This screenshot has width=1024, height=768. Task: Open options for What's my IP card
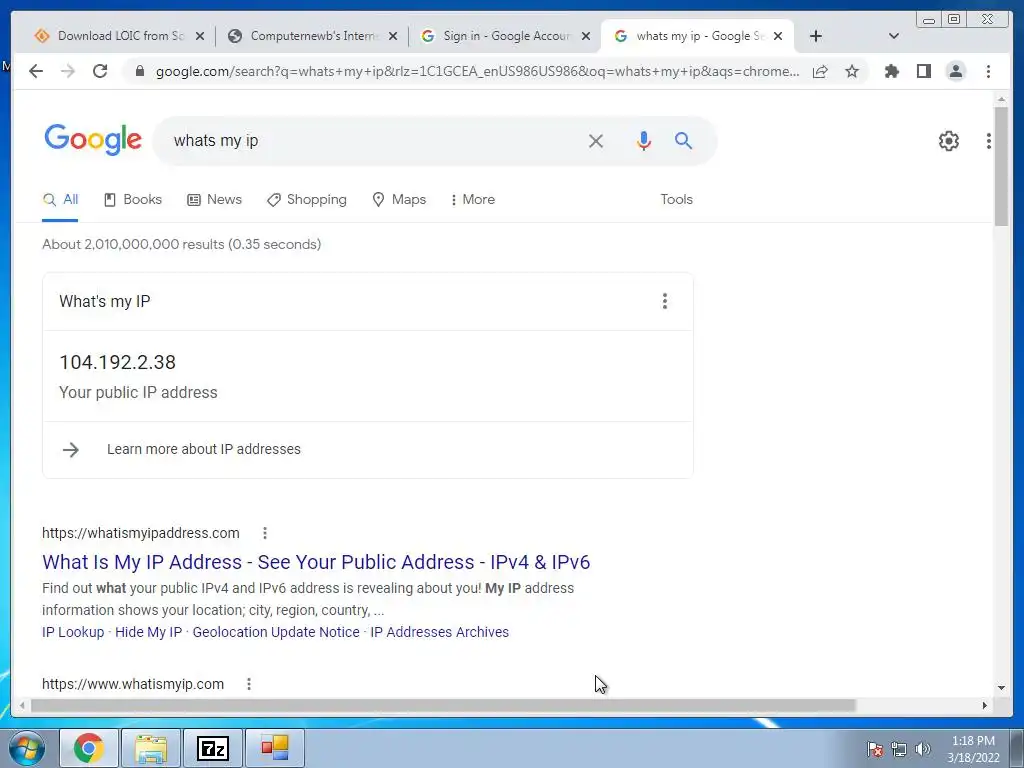coord(664,301)
